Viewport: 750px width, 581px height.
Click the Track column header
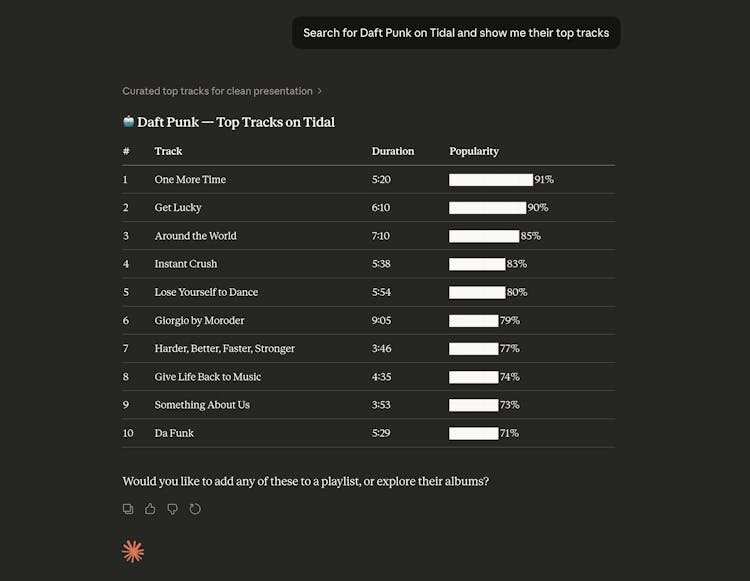click(x=168, y=151)
